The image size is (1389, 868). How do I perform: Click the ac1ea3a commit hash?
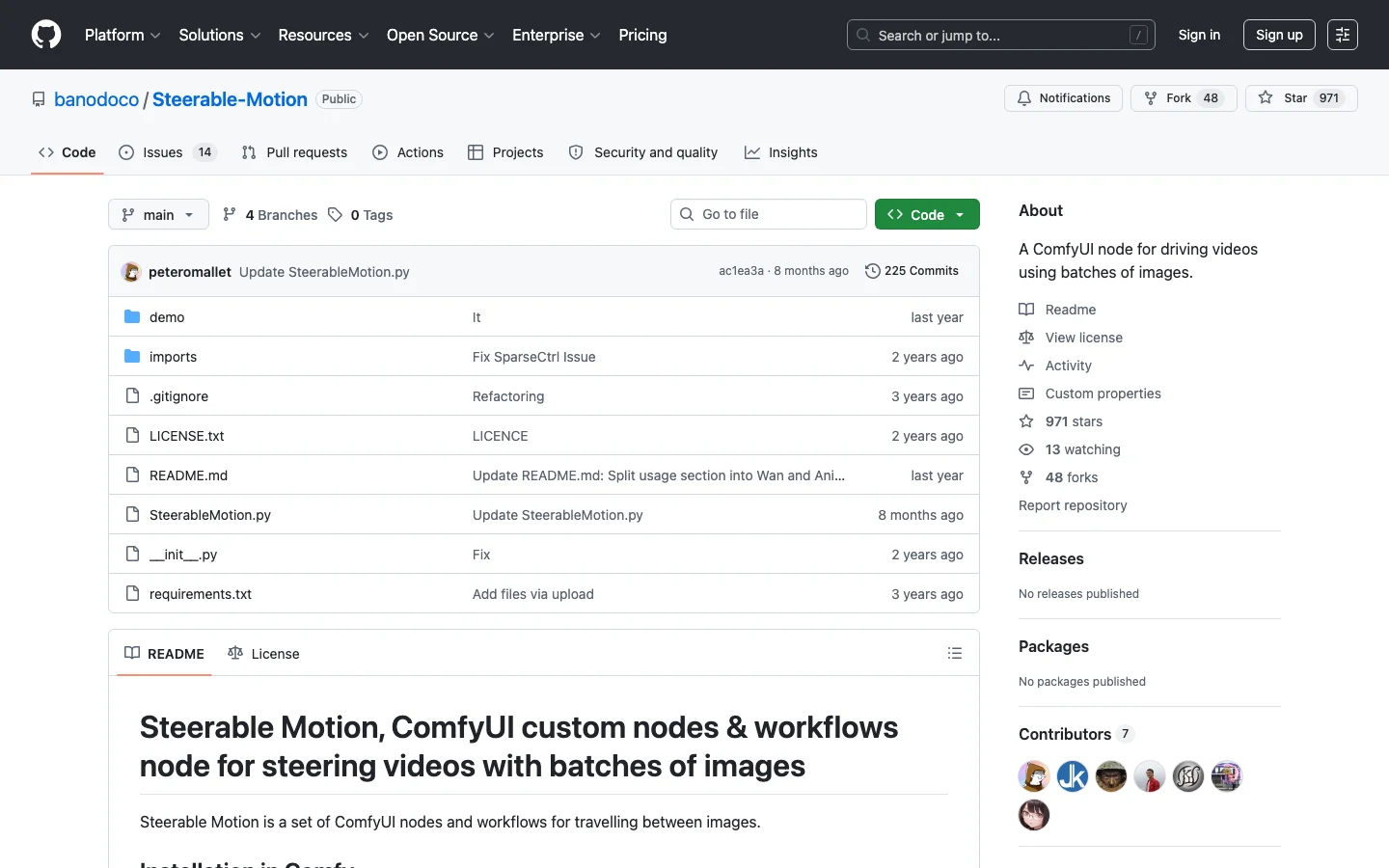click(x=741, y=271)
